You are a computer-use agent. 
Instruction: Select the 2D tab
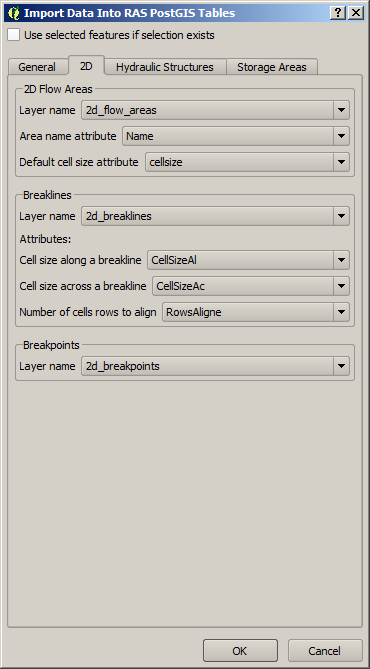[86, 66]
